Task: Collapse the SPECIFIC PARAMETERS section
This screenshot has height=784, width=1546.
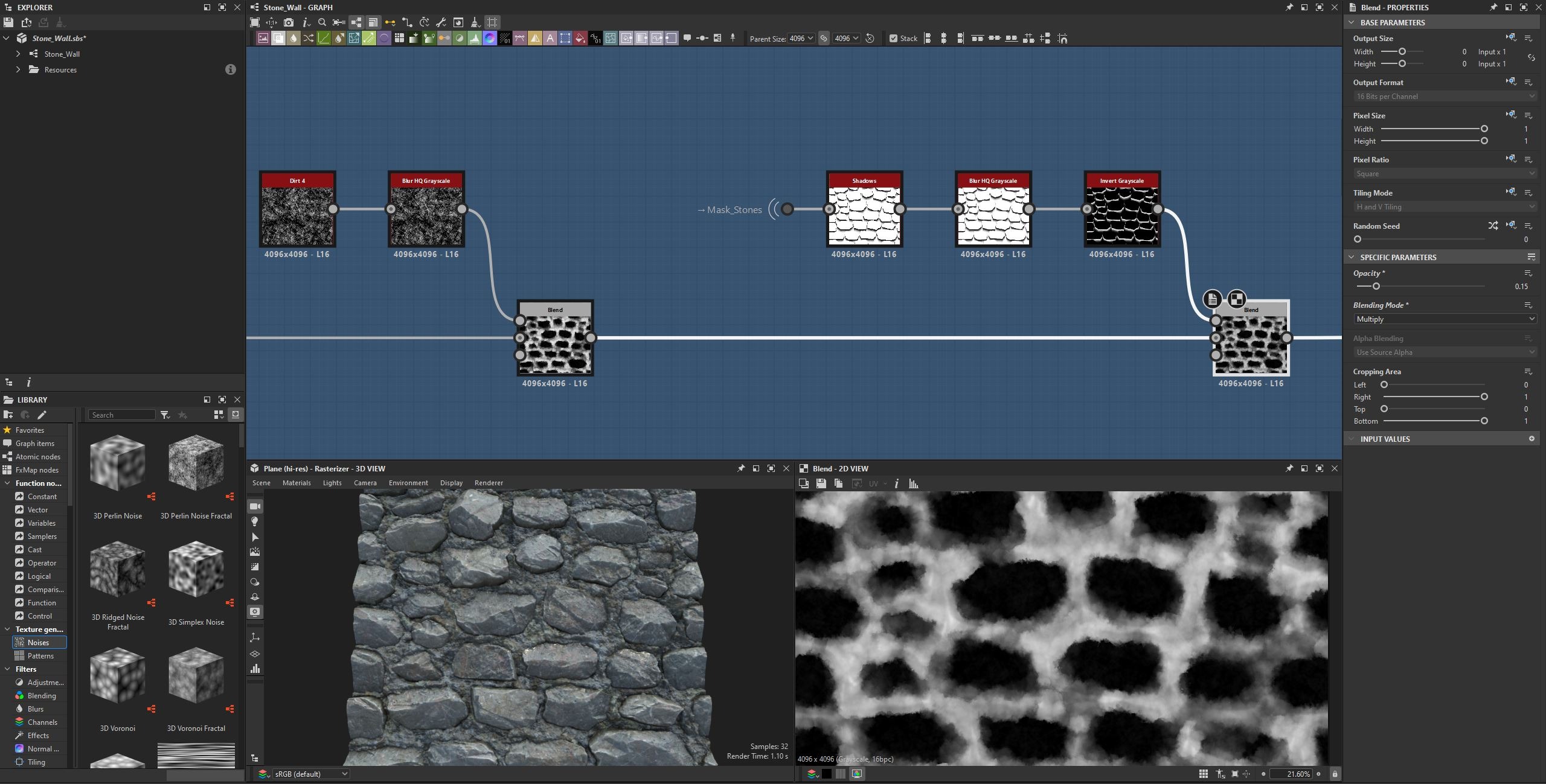Action: point(1352,257)
